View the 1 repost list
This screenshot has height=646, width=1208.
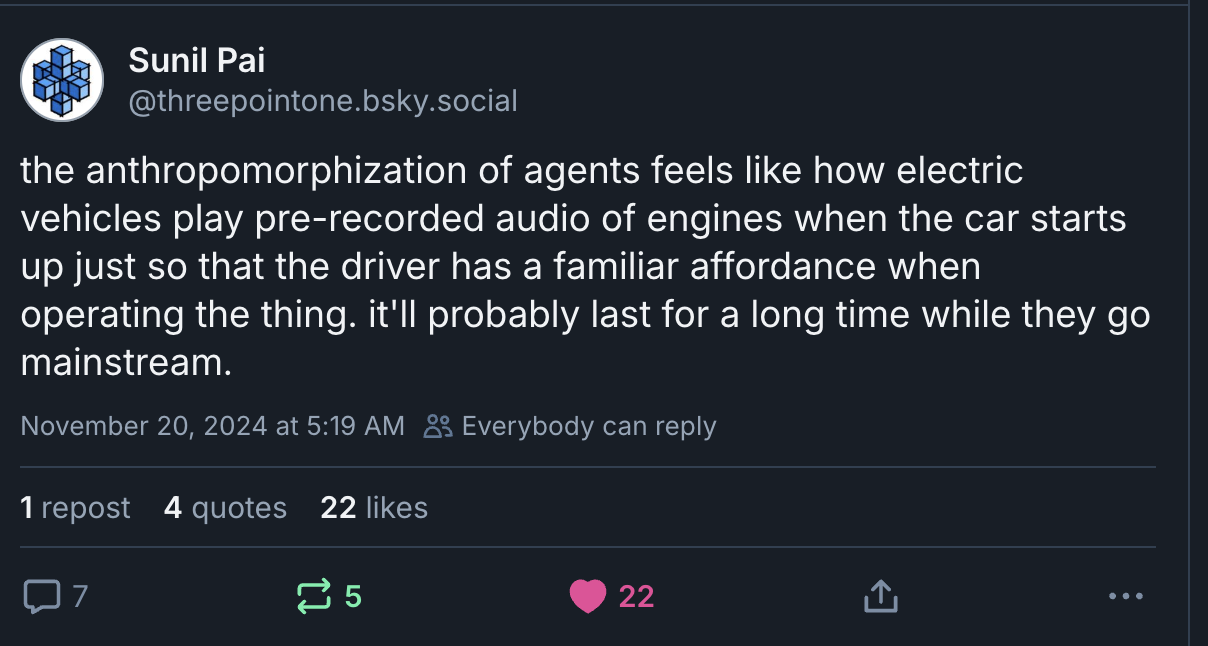pos(75,507)
